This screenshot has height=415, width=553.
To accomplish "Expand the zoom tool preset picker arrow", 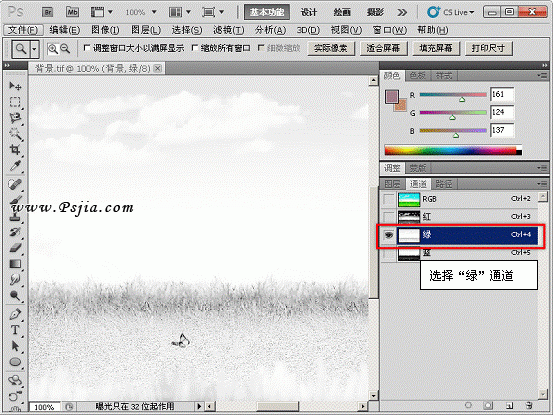I will click(34, 49).
